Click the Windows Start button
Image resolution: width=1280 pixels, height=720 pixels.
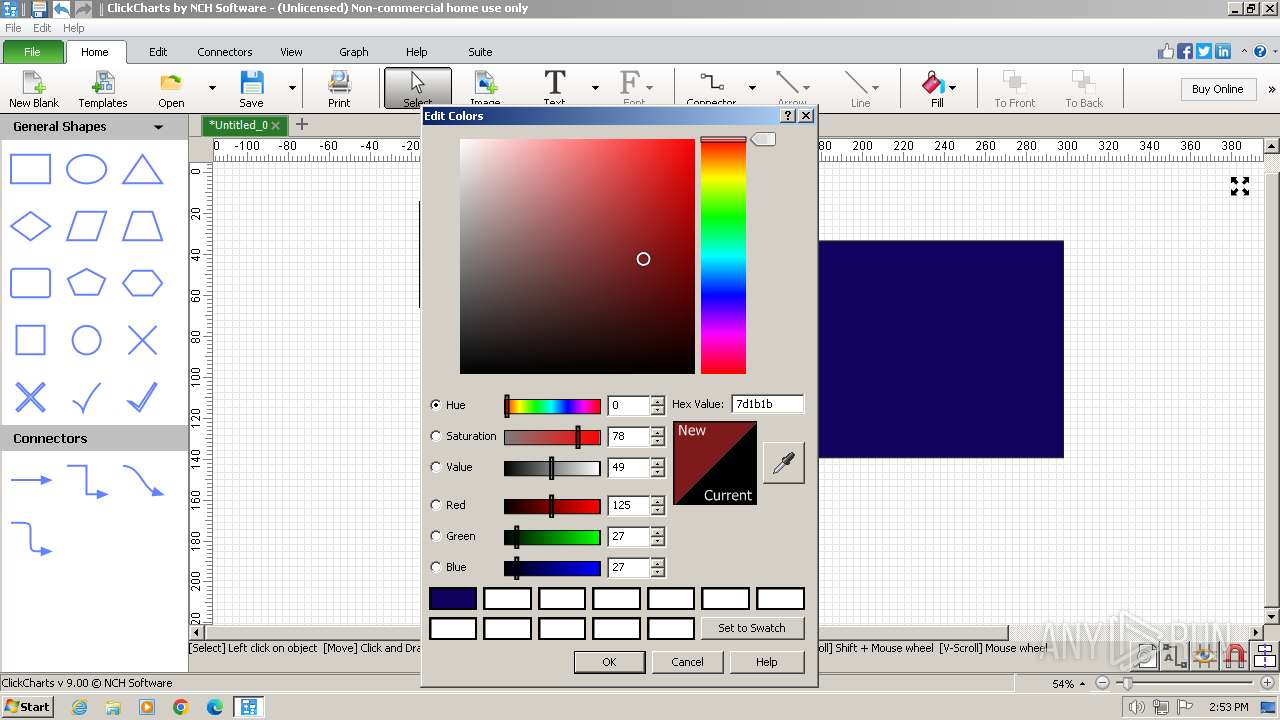pos(27,706)
